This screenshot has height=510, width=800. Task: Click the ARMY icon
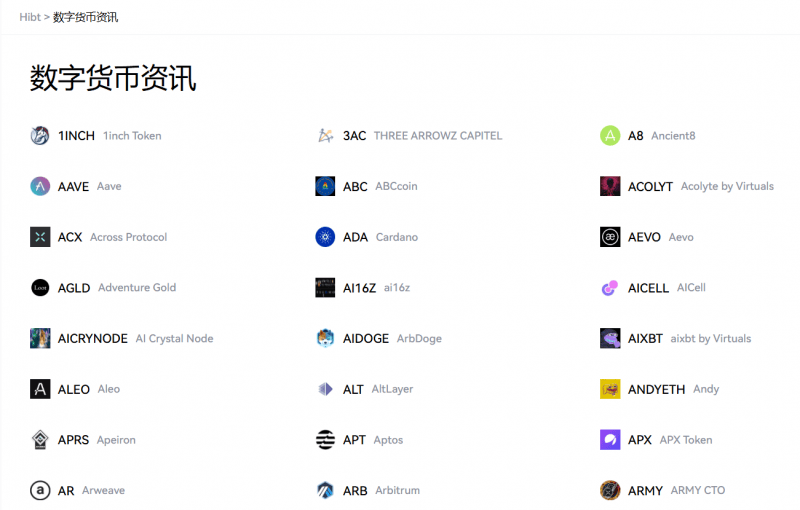610,491
